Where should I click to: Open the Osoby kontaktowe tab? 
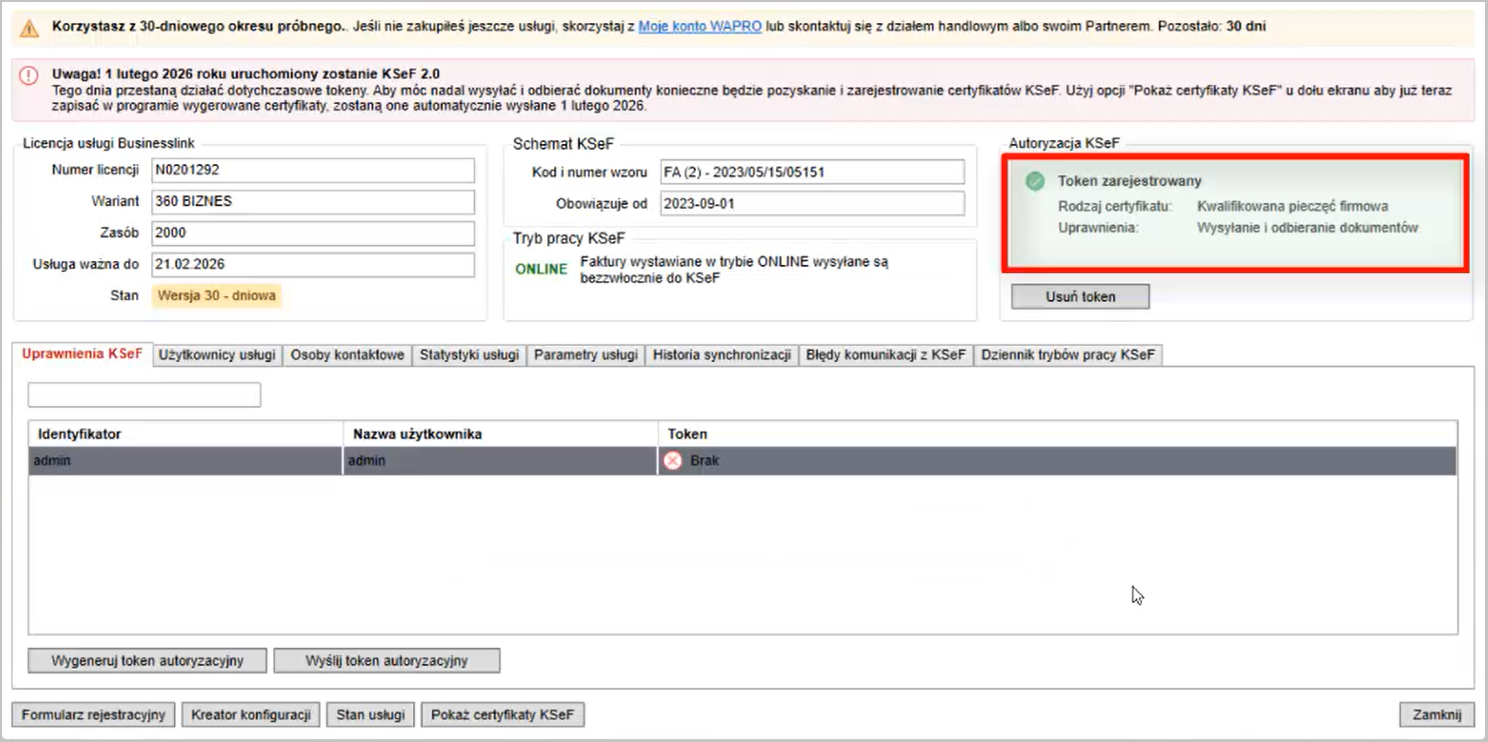[347, 355]
